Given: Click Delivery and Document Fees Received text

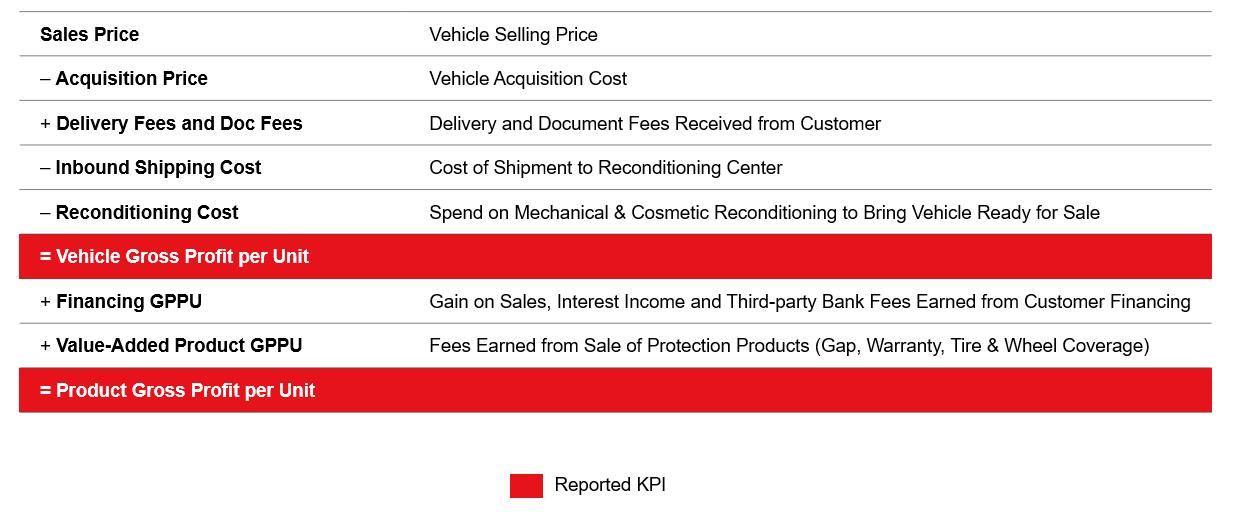Looking at the screenshot, I should click(655, 123).
